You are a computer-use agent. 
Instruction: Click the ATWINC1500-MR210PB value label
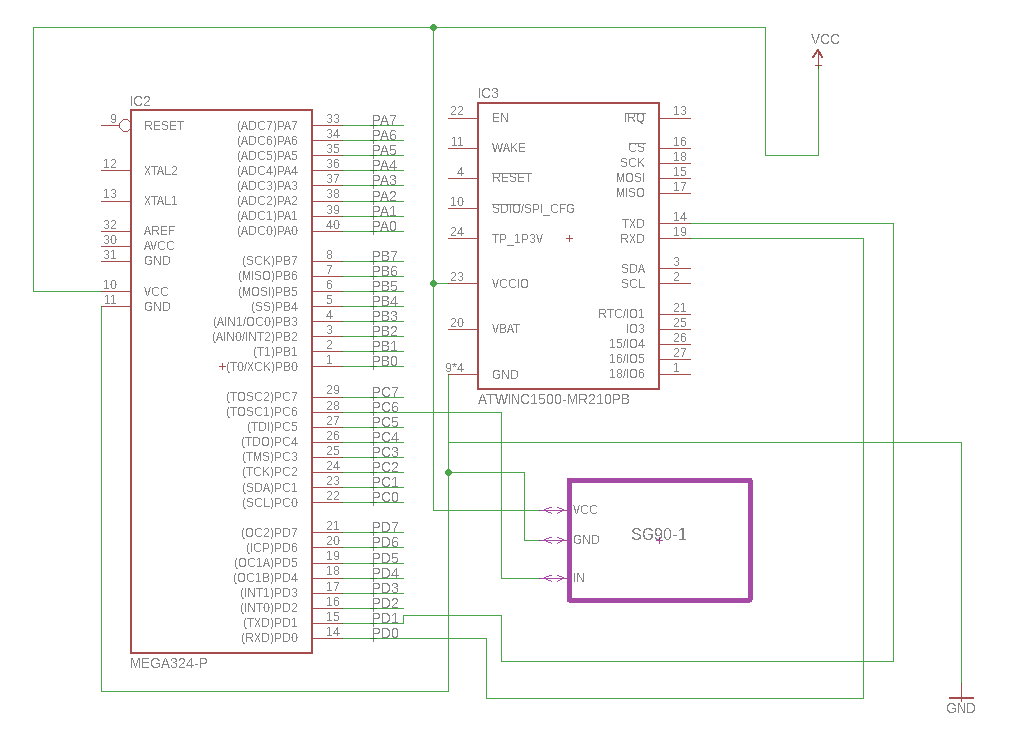tap(553, 399)
